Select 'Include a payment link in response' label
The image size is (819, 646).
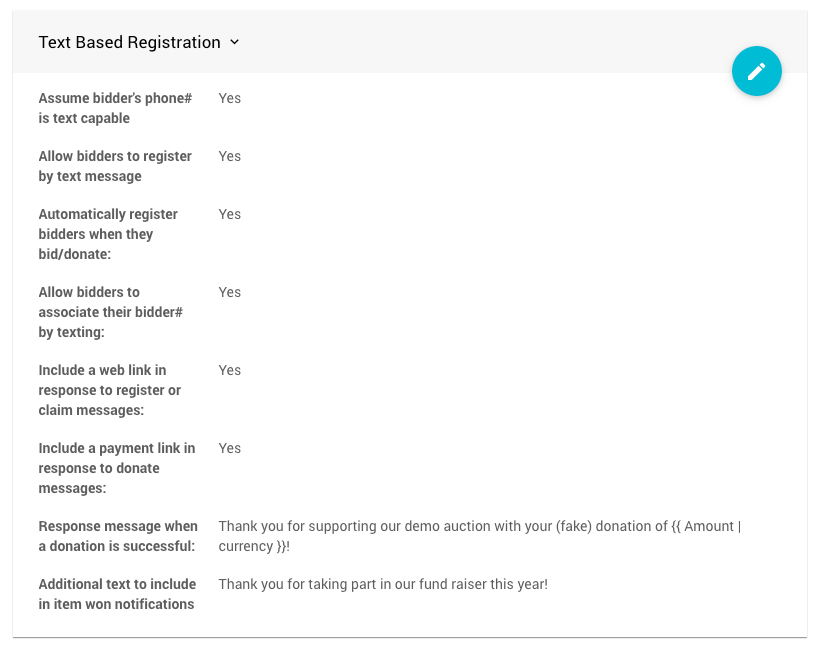[x=116, y=468]
